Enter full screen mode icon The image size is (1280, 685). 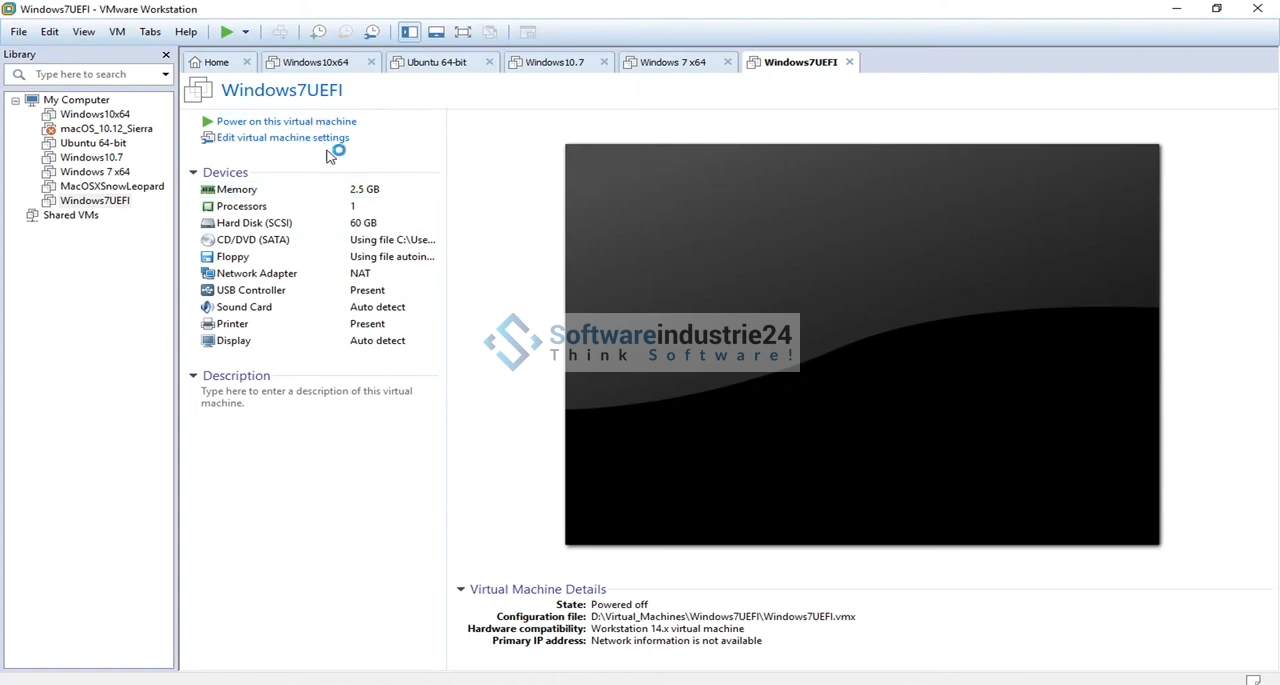click(x=463, y=32)
